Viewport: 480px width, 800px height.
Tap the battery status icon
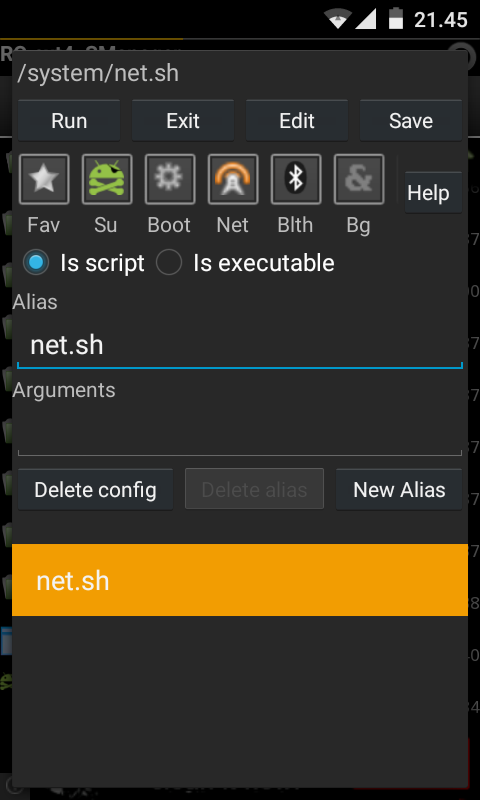pyautogui.click(x=396, y=18)
